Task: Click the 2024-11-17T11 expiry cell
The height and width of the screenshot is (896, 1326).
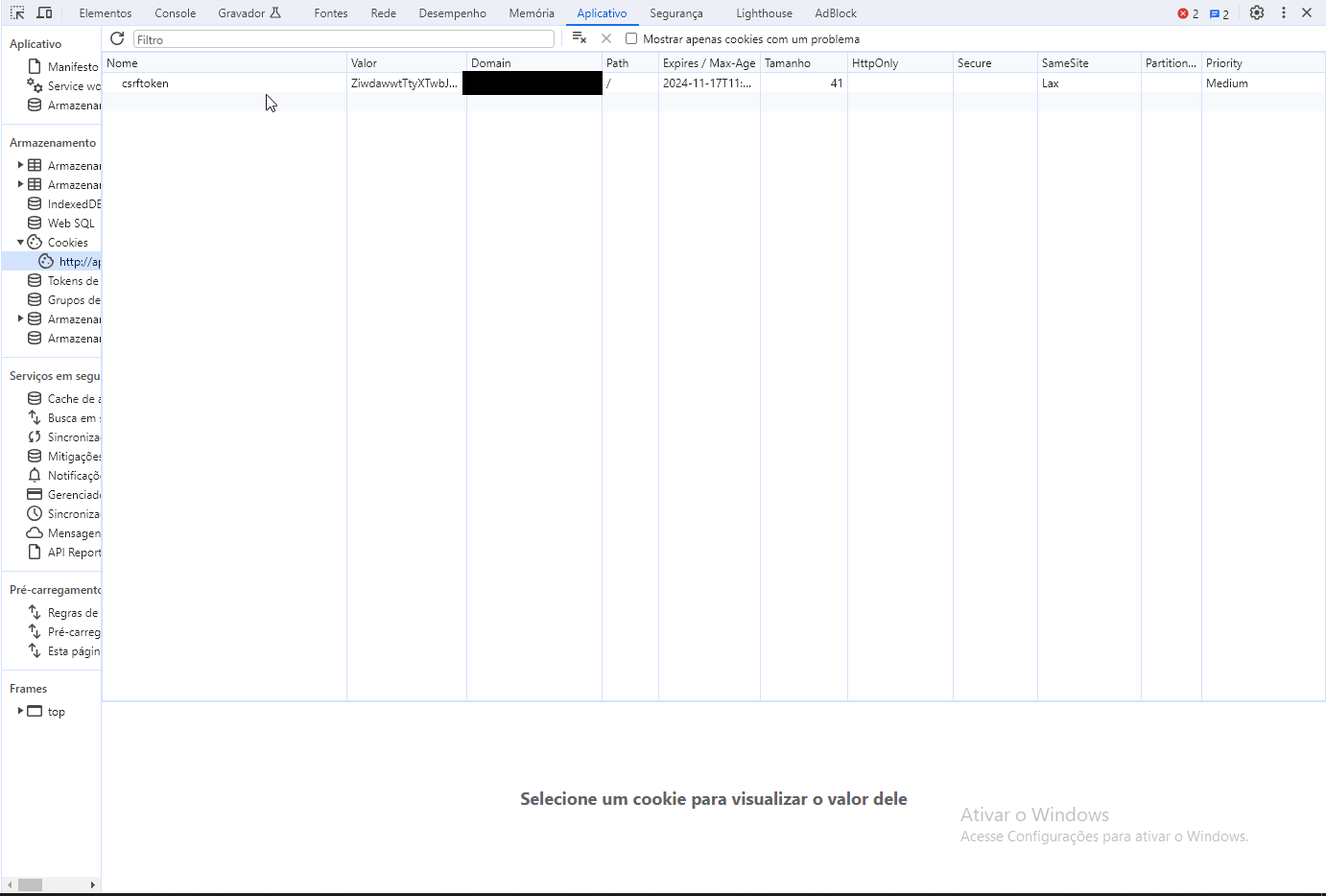Action: click(709, 83)
